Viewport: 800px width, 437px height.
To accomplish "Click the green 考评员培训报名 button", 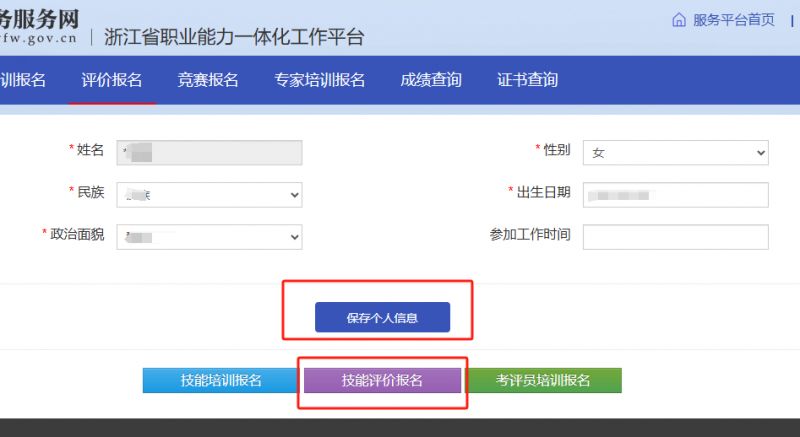I will point(544,380).
